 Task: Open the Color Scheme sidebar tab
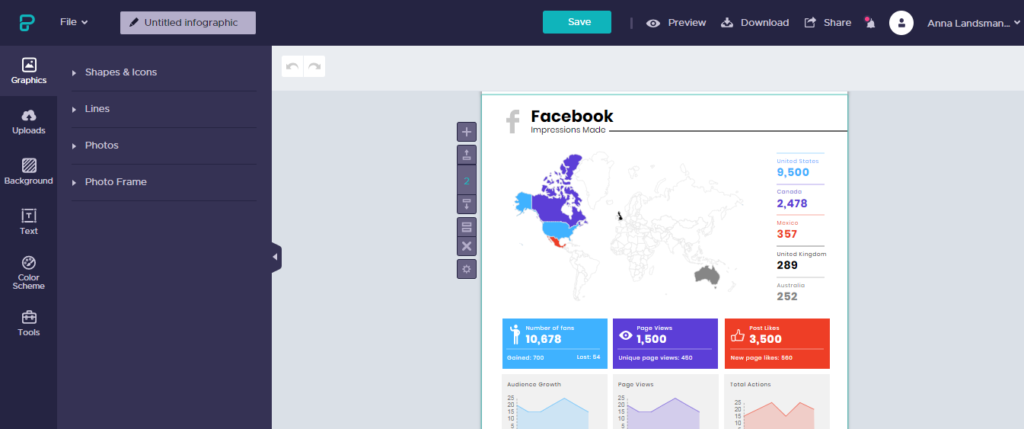click(29, 273)
